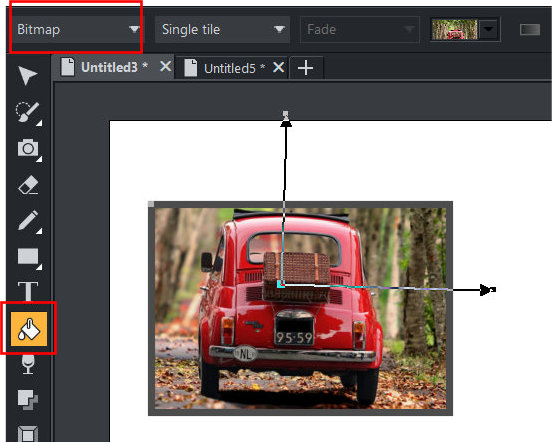Select the Transparency wine glass tool
552x442 pixels.
pos(28,364)
